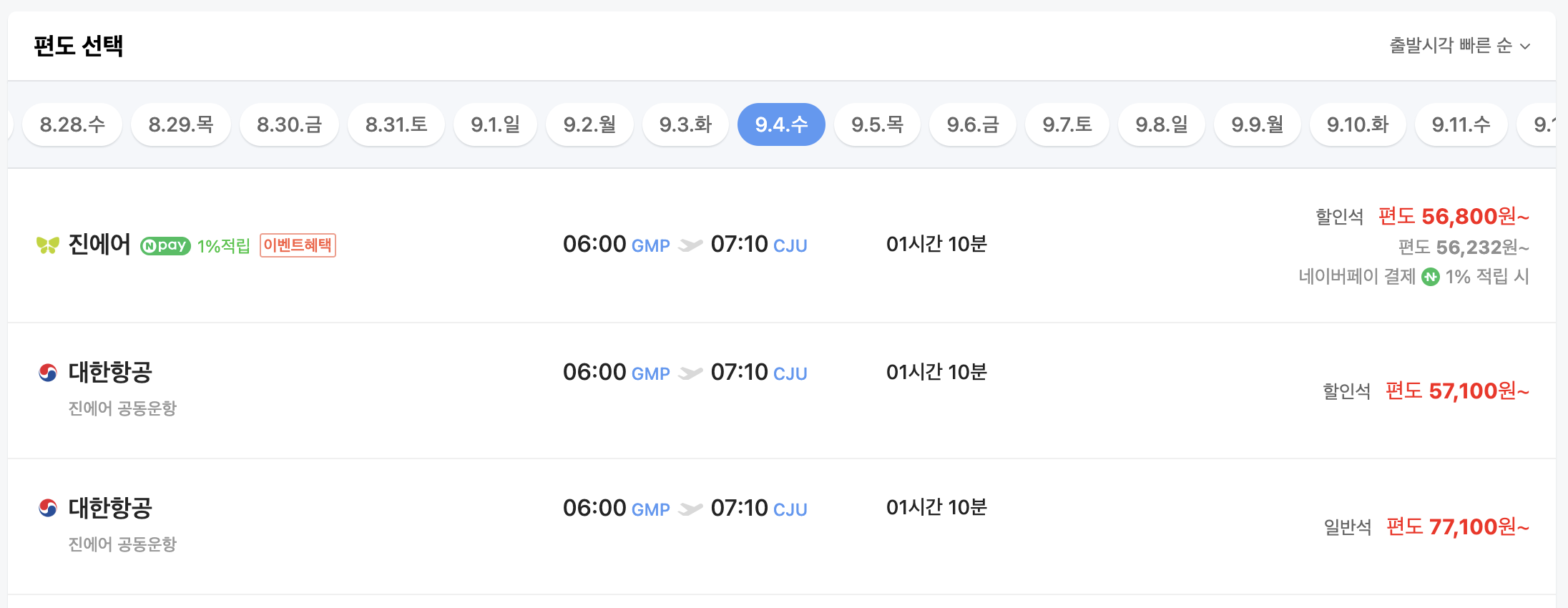Select the 9.1.일 date tab

click(495, 124)
